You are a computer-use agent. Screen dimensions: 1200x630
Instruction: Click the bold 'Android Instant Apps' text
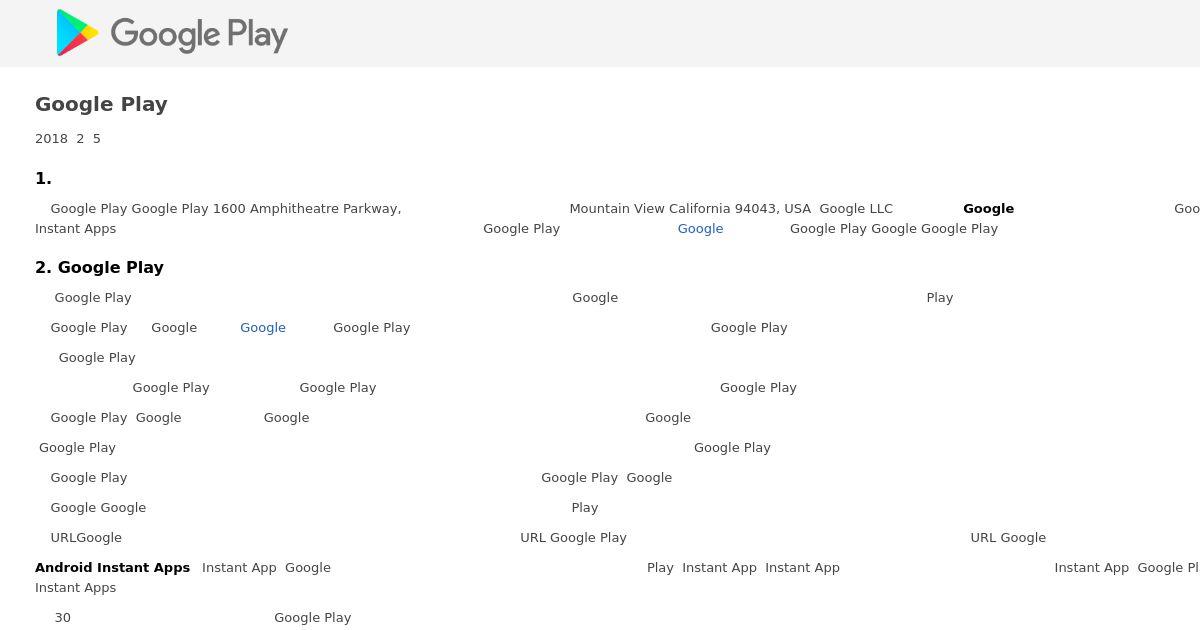[x=112, y=568]
